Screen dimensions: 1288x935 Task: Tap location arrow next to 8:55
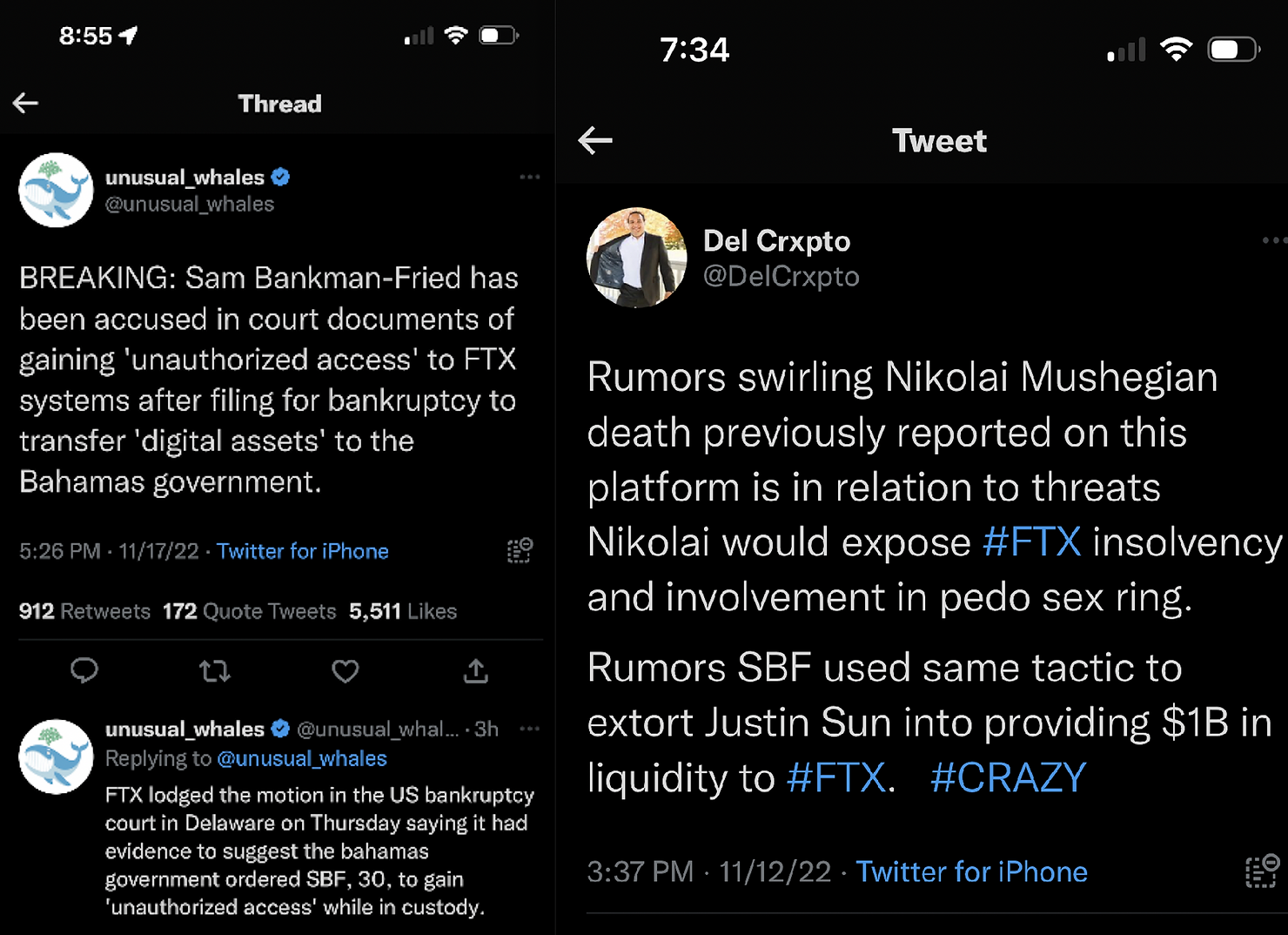coord(129,36)
